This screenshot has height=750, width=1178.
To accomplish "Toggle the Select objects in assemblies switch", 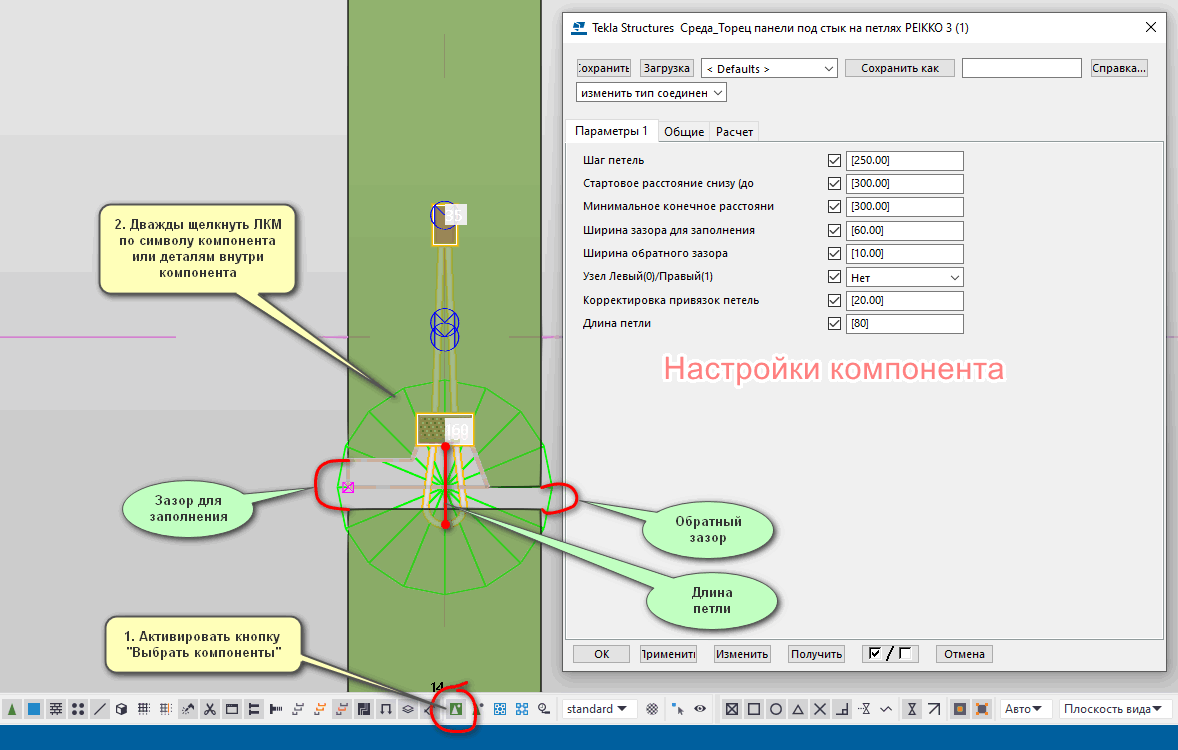I will (522, 709).
